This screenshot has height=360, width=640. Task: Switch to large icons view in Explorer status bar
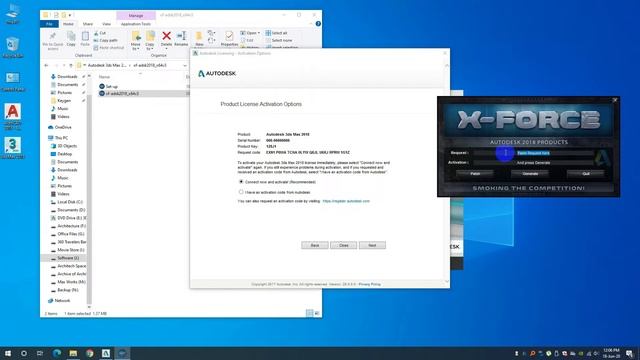click(317, 313)
